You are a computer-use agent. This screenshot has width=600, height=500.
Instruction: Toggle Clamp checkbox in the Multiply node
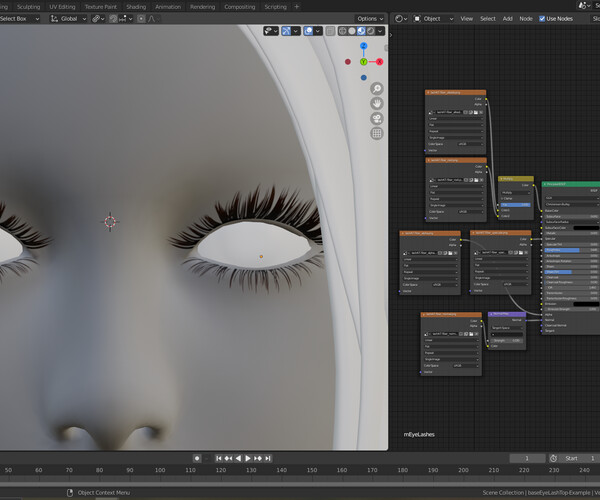pos(502,199)
